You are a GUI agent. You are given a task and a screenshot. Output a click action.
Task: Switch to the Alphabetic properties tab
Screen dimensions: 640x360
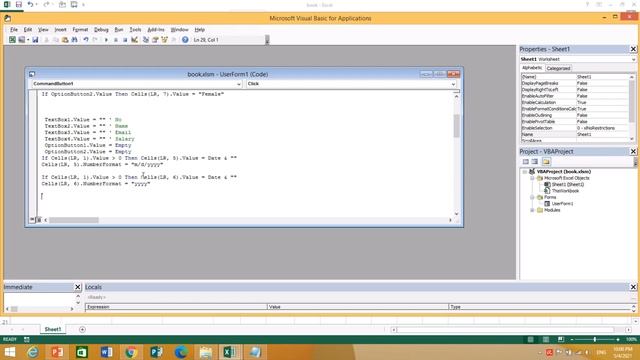pyautogui.click(x=532, y=68)
